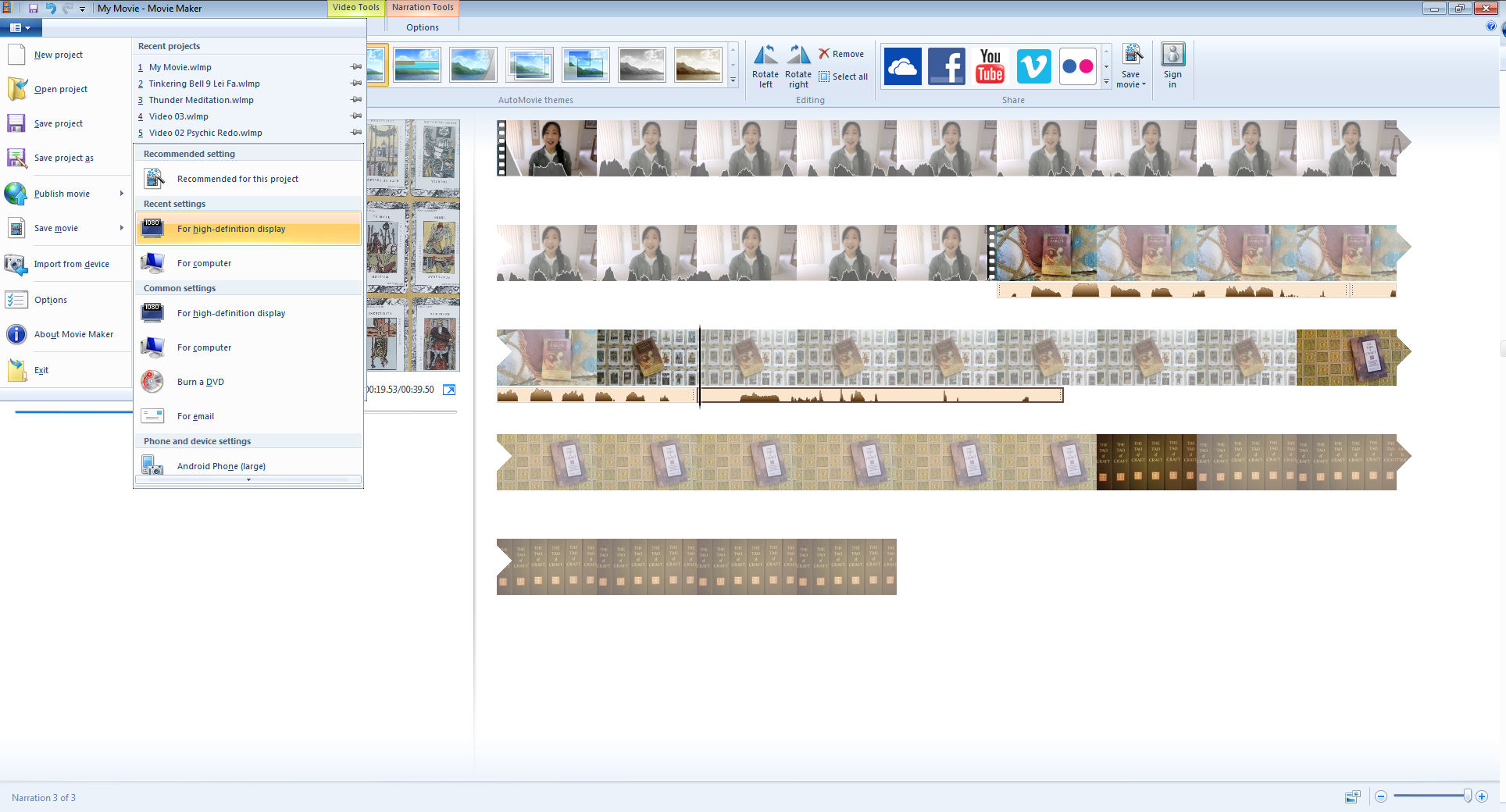1506x812 pixels.
Task: Click the Flickr share icon
Action: pos(1077,66)
